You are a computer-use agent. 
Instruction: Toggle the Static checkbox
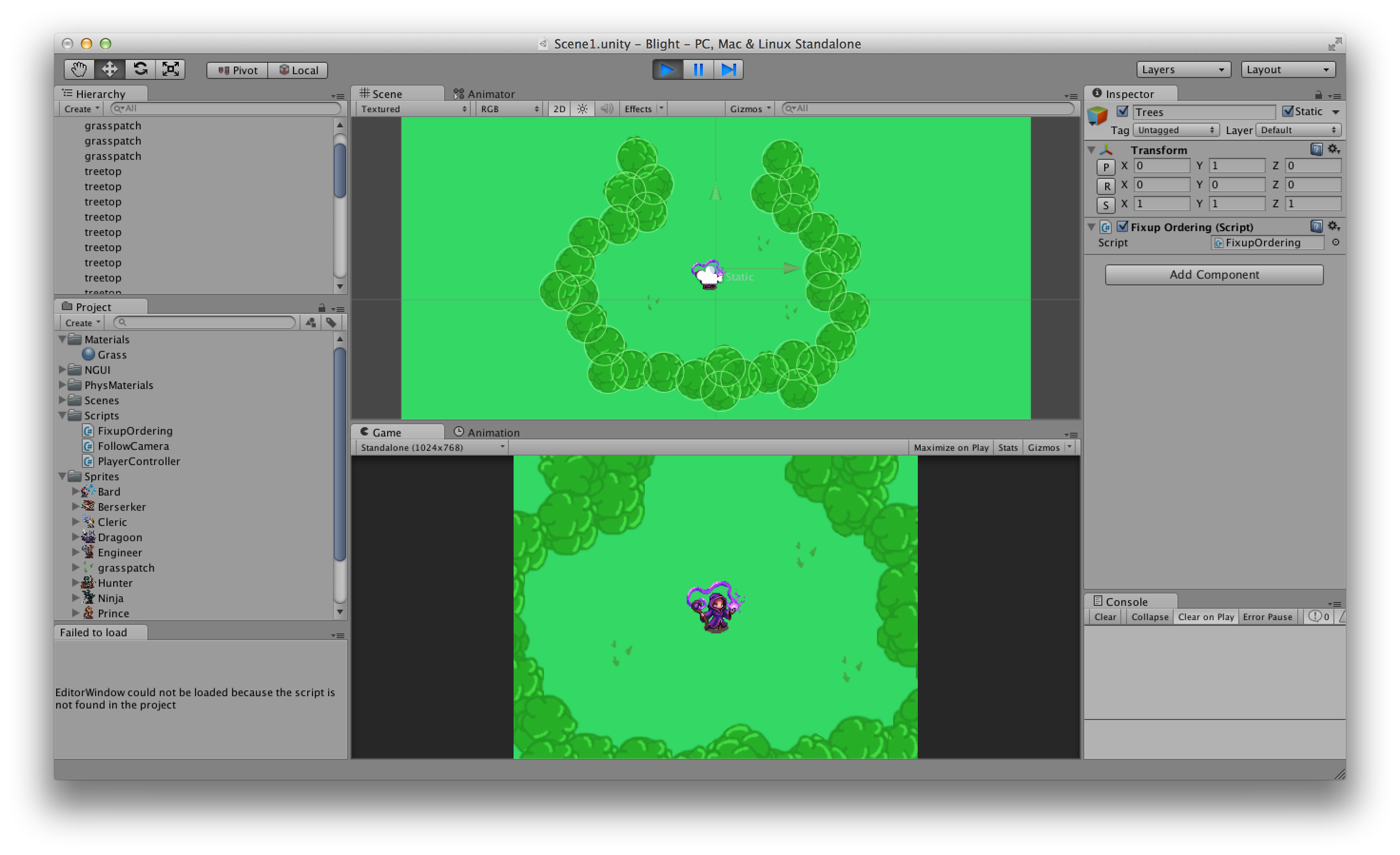(1287, 111)
